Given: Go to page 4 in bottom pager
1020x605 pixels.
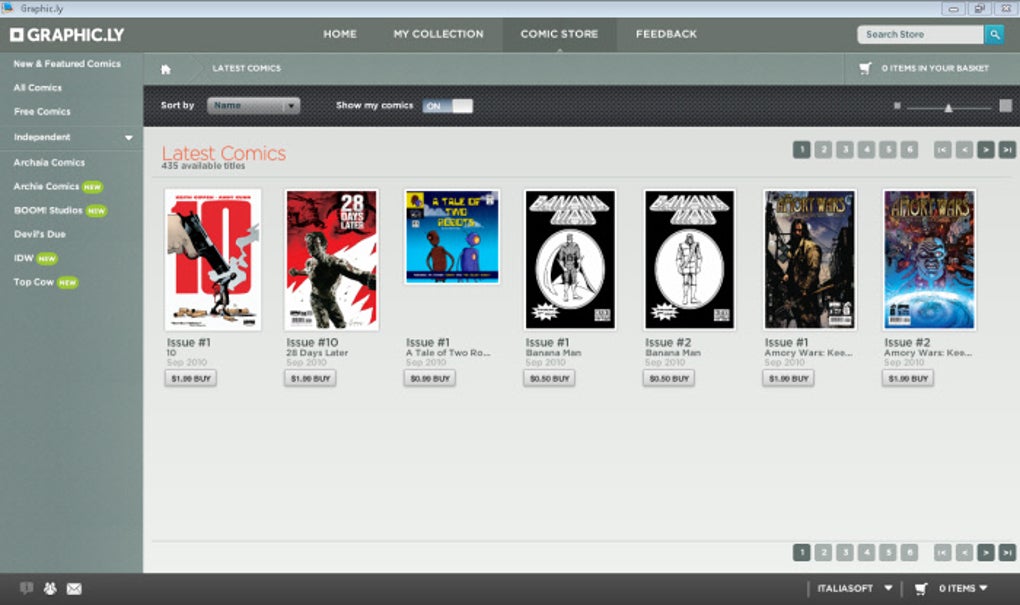Looking at the screenshot, I should [x=866, y=552].
